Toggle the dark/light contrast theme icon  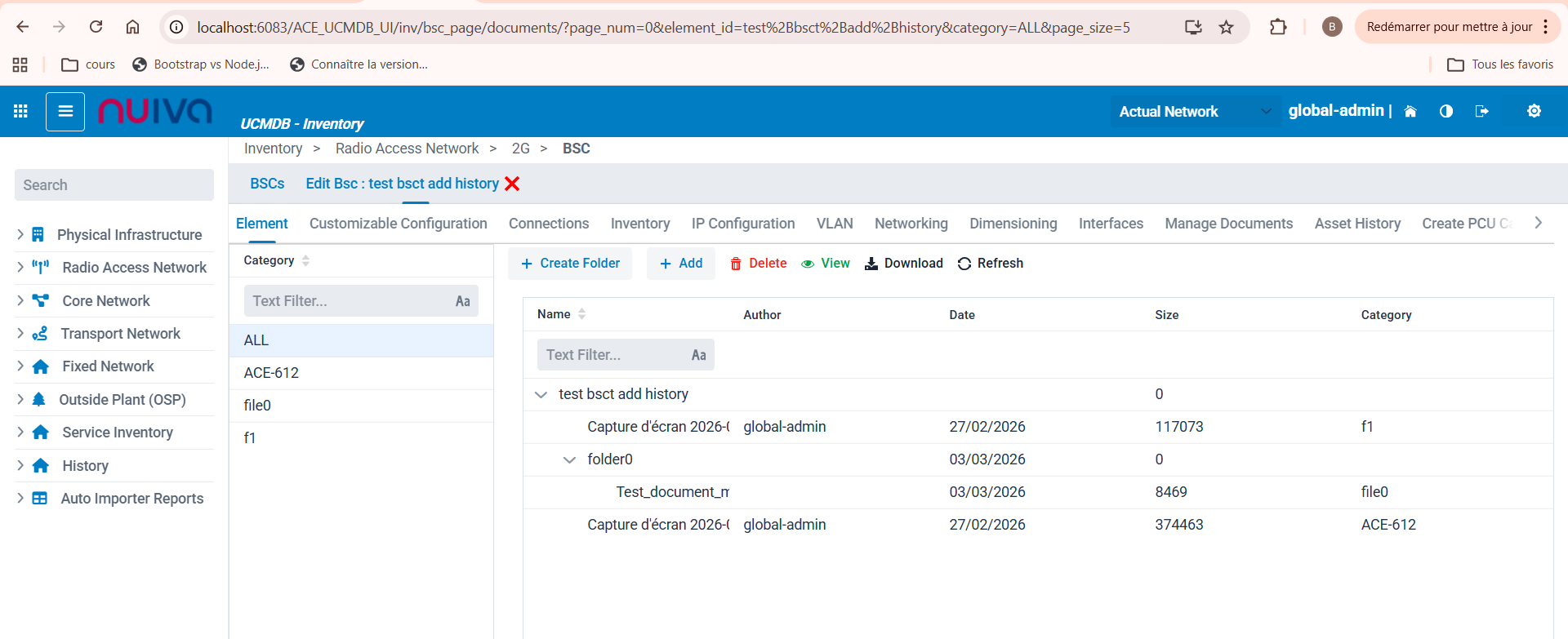click(1446, 111)
